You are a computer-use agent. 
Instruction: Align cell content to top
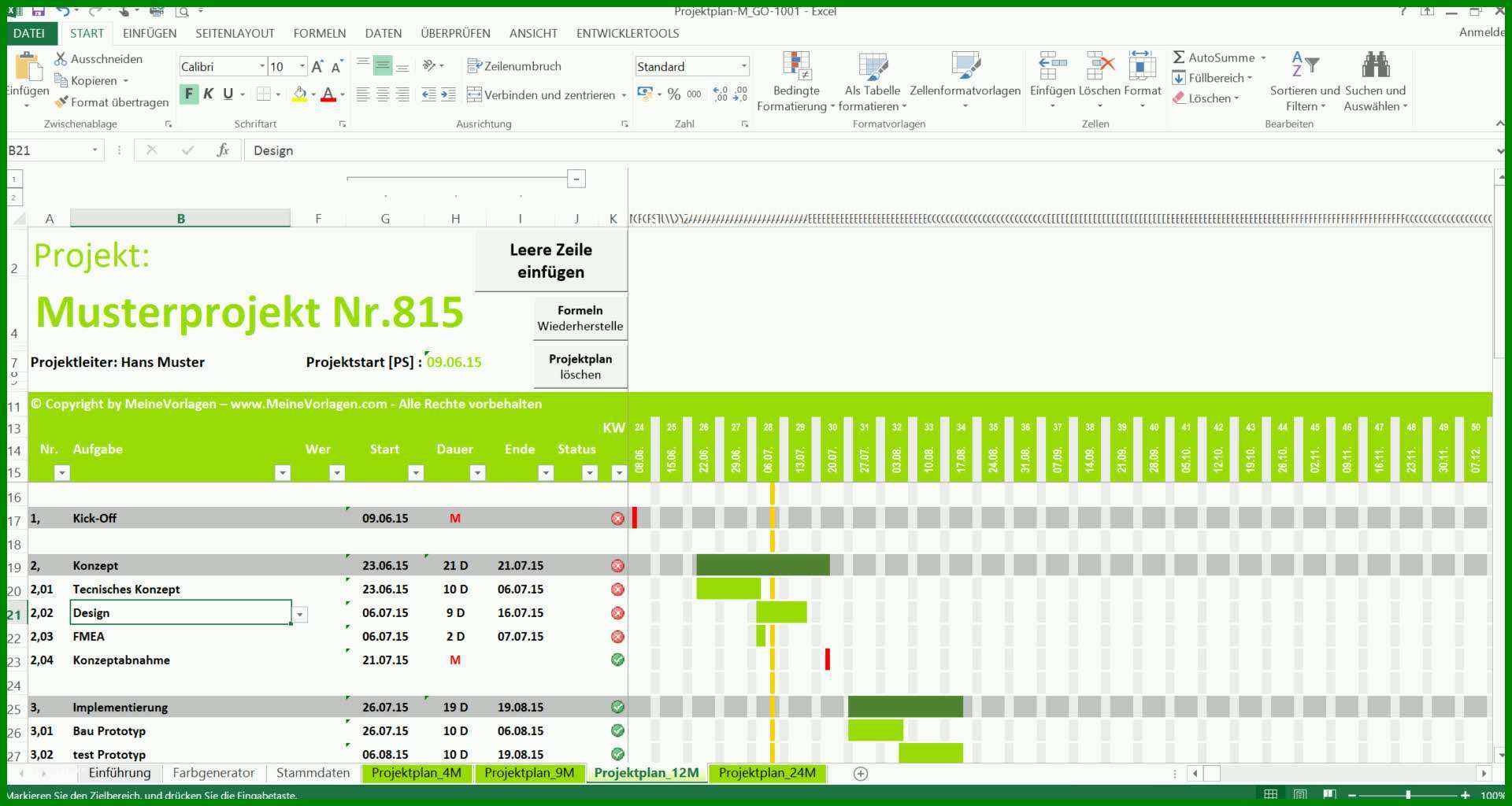click(x=363, y=65)
